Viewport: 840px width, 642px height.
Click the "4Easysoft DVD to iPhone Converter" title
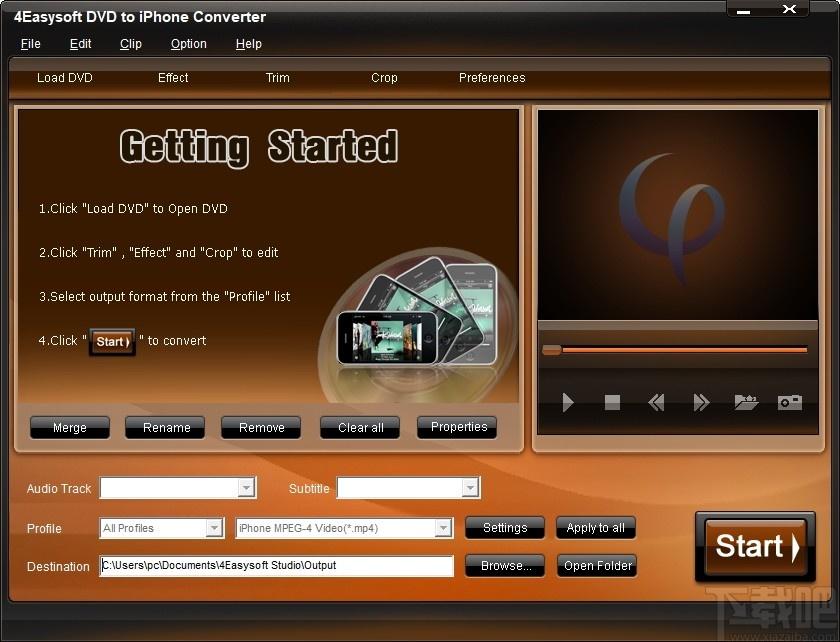coord(140,17)
